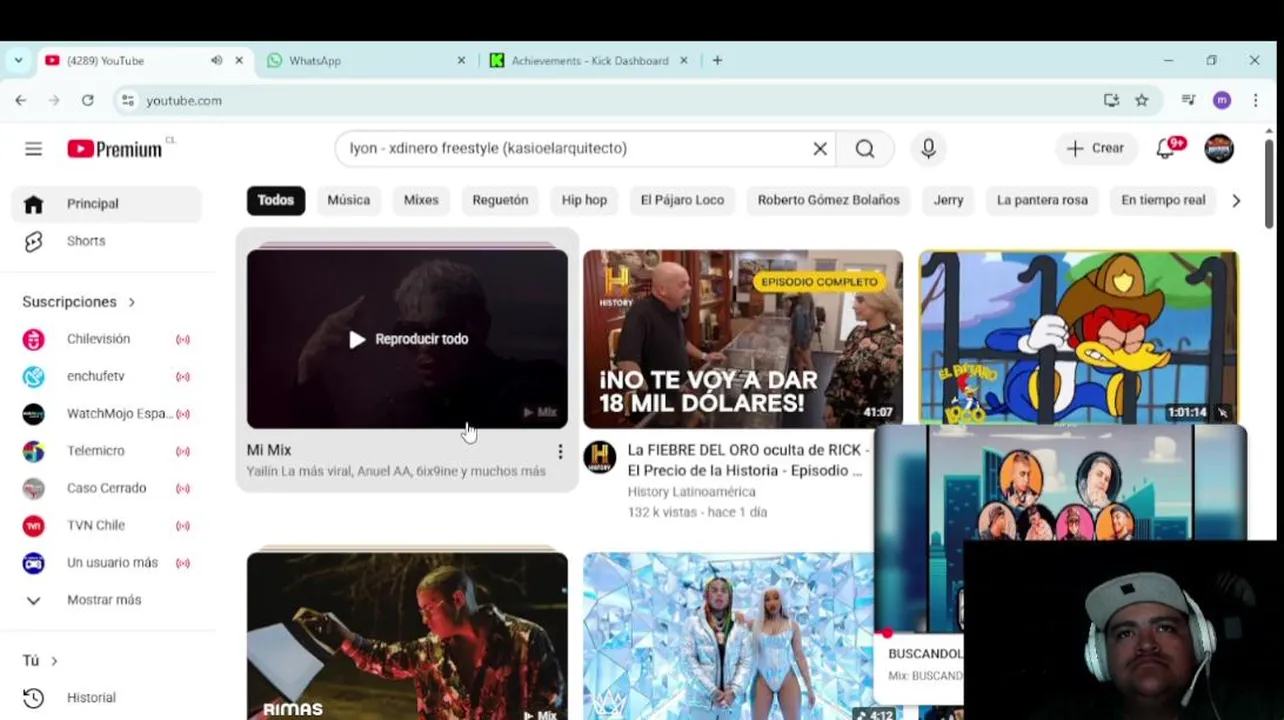Open History Latinoamérica channel name
This screenshot has width=1284, height=720.
point(691,492)
